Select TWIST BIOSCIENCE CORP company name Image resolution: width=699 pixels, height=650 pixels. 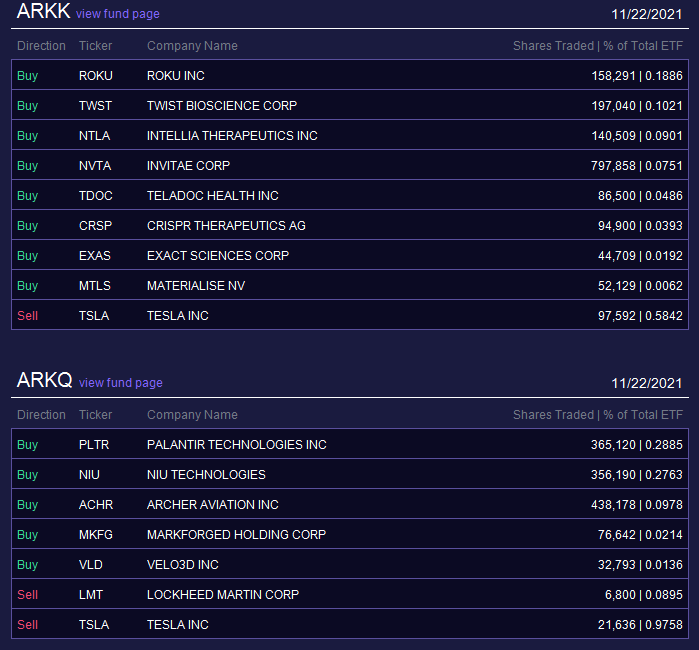pos(222,106)
